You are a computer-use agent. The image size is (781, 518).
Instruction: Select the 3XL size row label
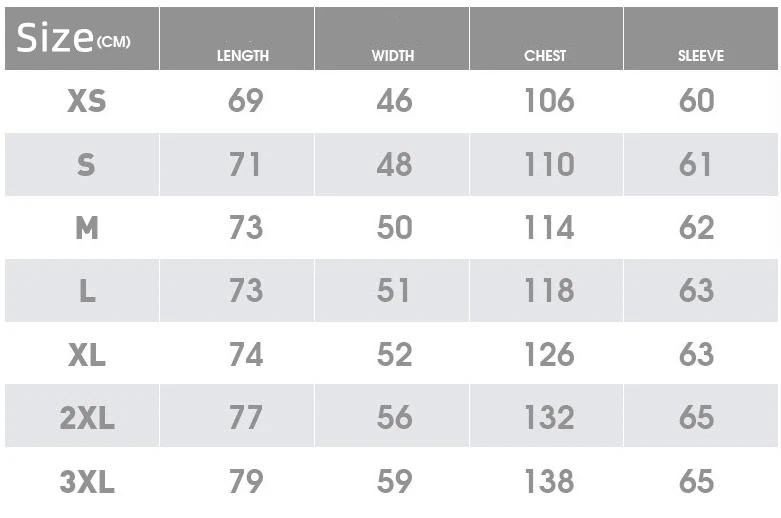(x=87, y=482)
